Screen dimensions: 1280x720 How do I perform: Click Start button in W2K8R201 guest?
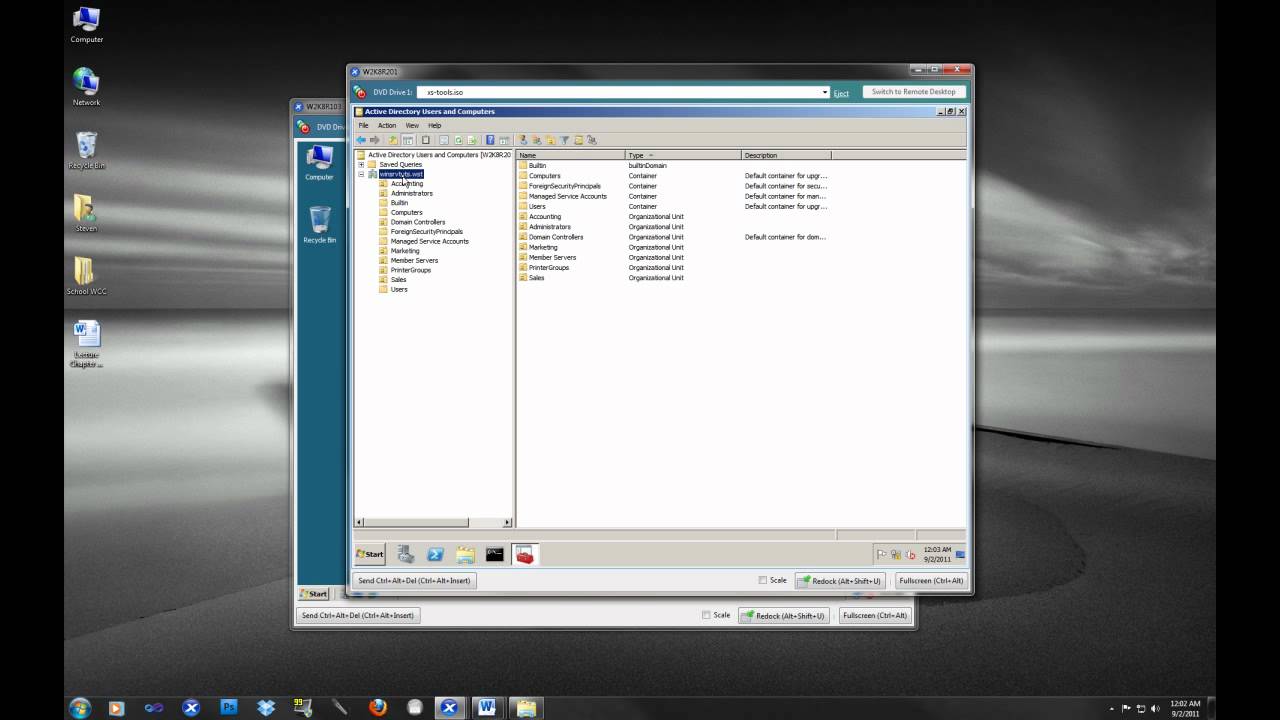[370, 554]
